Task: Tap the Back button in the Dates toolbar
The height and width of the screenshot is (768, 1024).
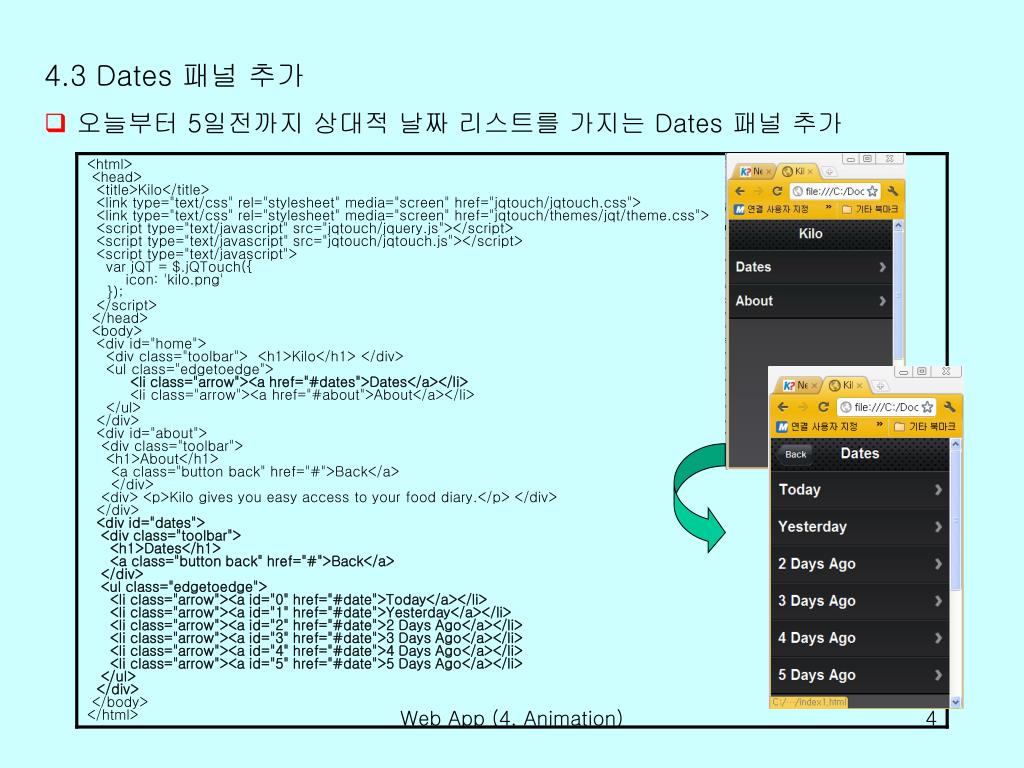Action: (795, 455)
